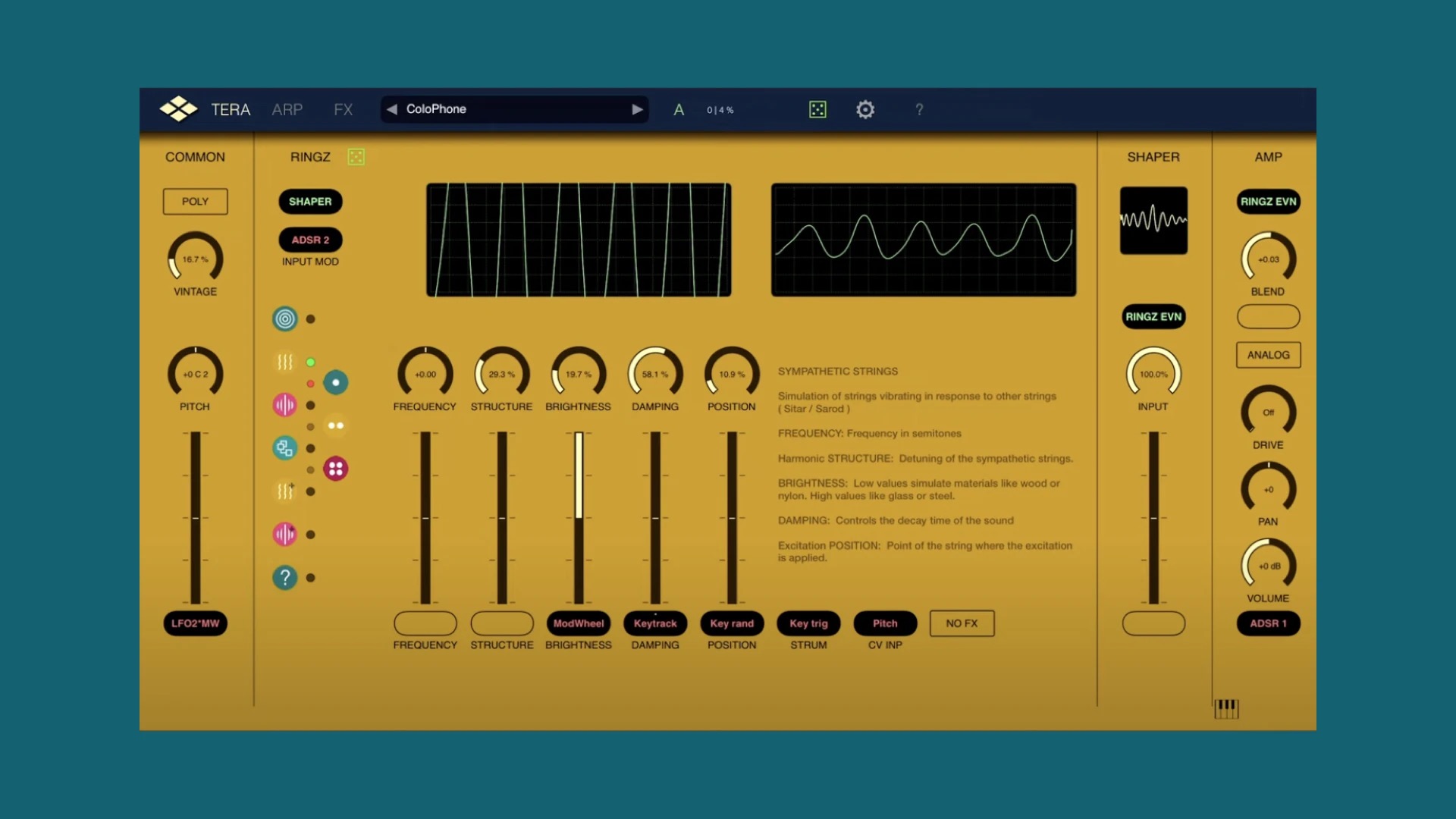This screenshot has width=1456, height=819.
Task: Open the SHAPER input mod selector
Action: (310, 202)
